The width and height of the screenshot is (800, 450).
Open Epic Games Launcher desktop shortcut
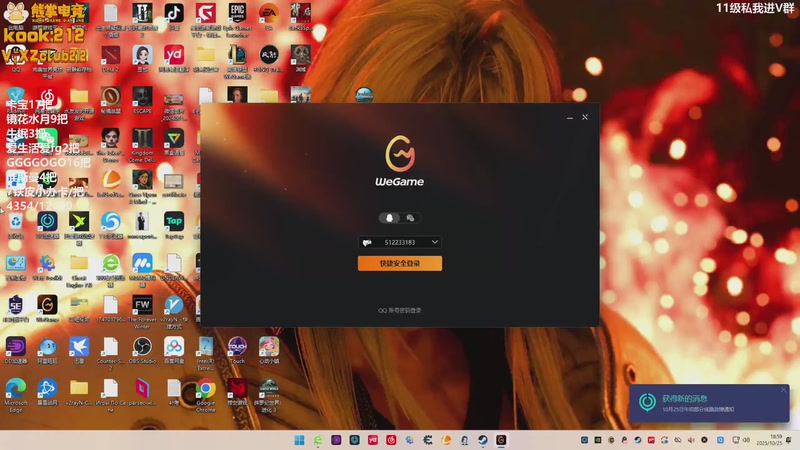coord(237,19)
